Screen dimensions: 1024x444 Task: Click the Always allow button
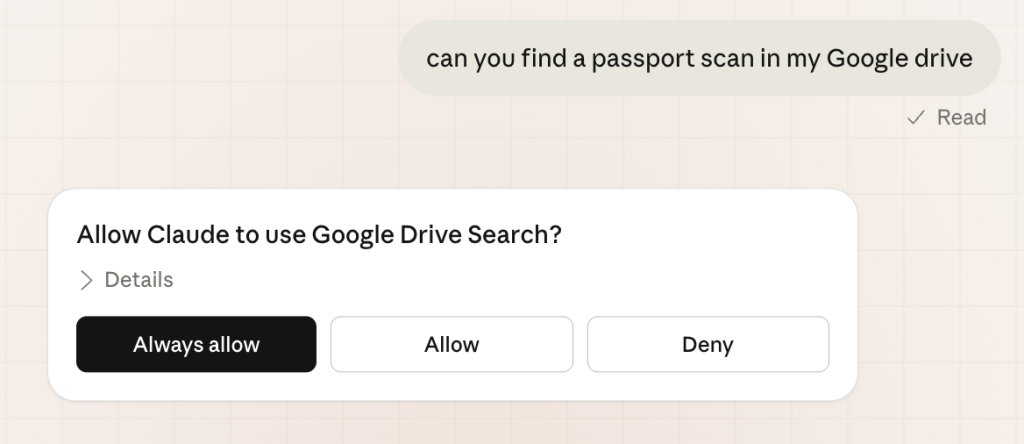point(196,344)
